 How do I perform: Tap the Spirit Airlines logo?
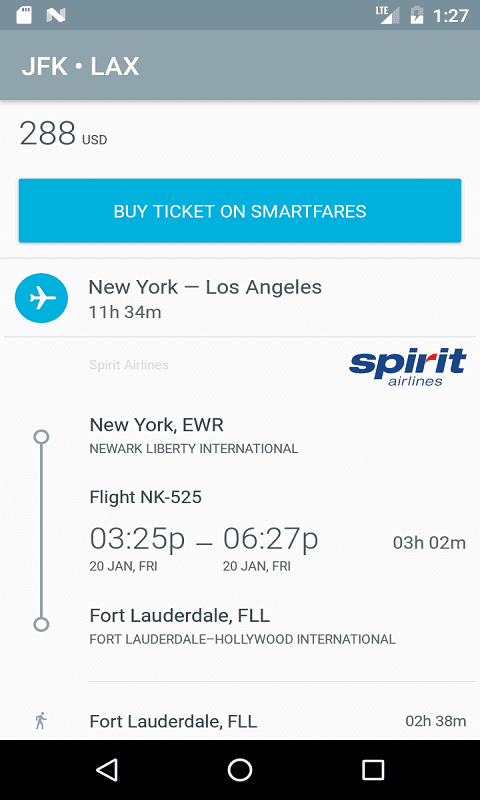(x=408, y=366)
